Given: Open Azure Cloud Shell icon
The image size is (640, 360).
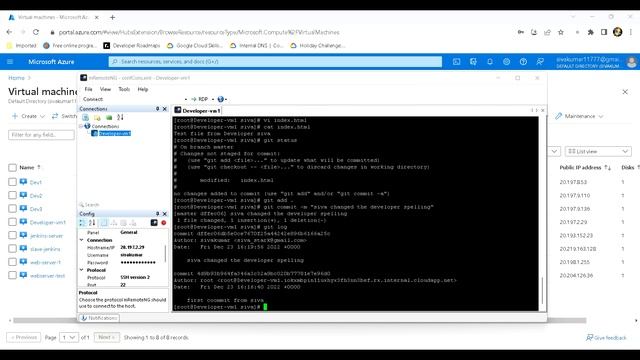Looking at the screenshot, I should tap(456, 62).
